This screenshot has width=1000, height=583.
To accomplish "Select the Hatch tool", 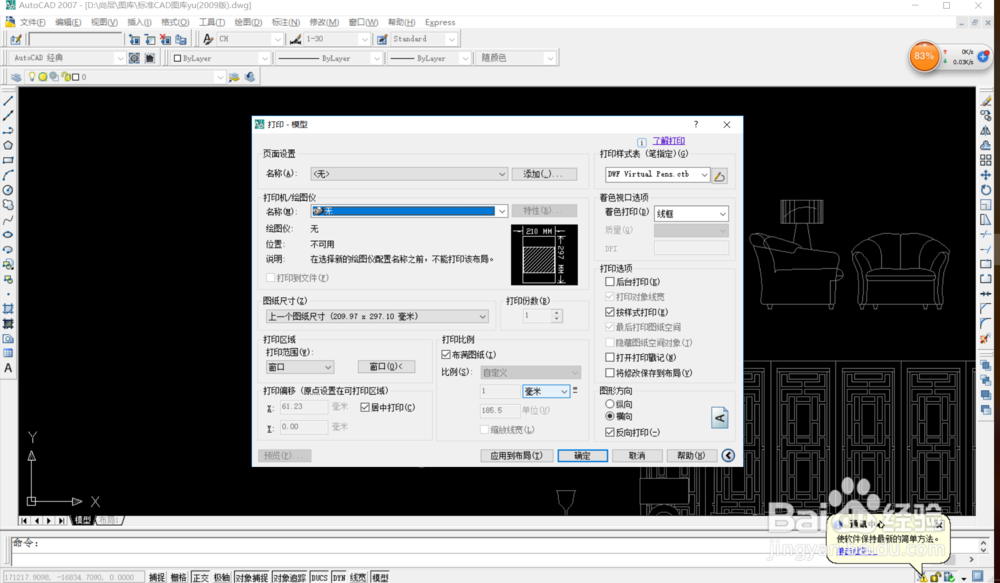I will (8, 309).
